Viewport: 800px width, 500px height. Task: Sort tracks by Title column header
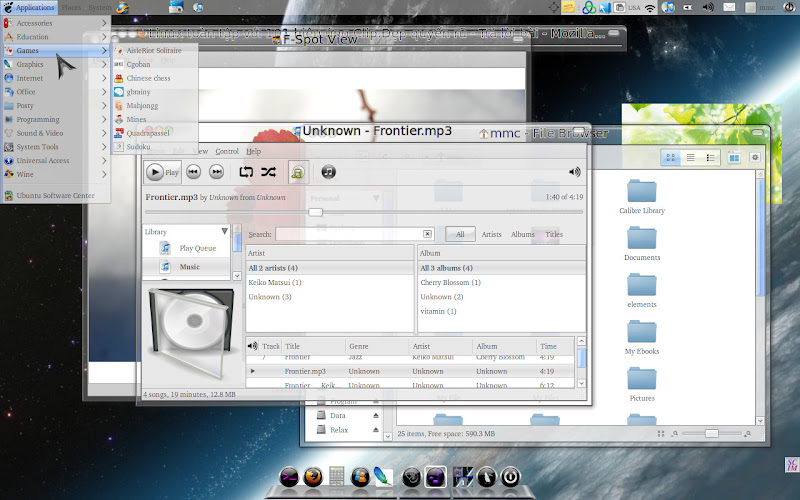click(x=313, y=346)
